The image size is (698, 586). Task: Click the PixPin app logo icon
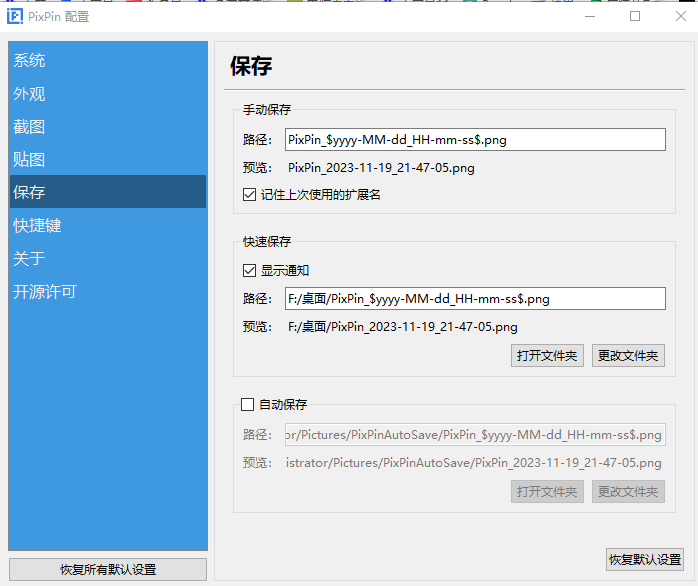(x=15, y=16)
